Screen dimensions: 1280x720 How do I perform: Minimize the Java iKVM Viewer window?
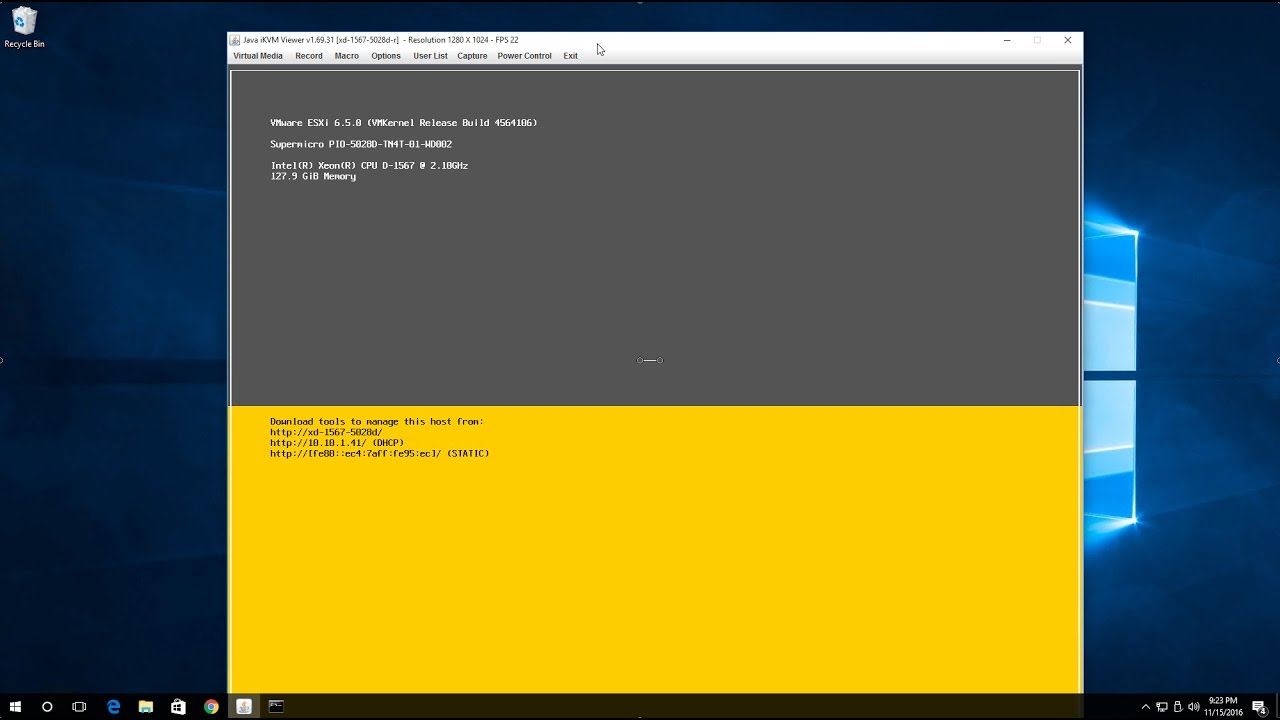(1007, 40)
